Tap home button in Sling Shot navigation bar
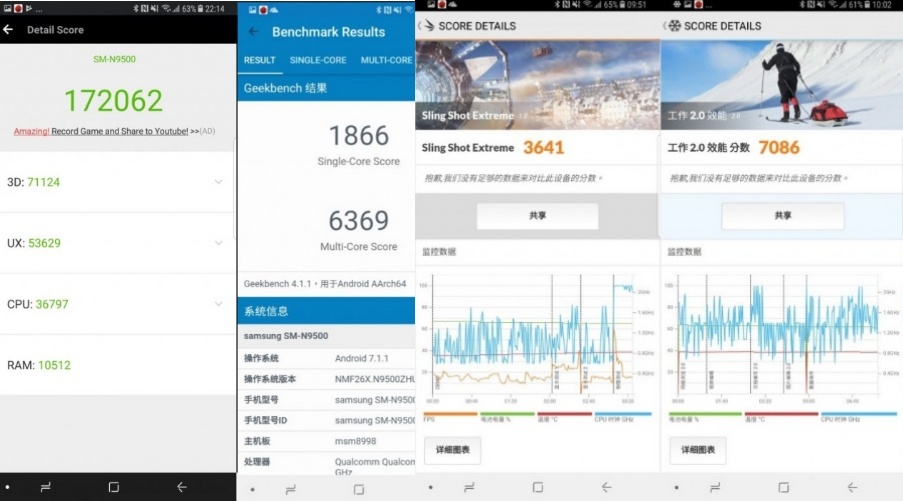 (x=538, y=487)
